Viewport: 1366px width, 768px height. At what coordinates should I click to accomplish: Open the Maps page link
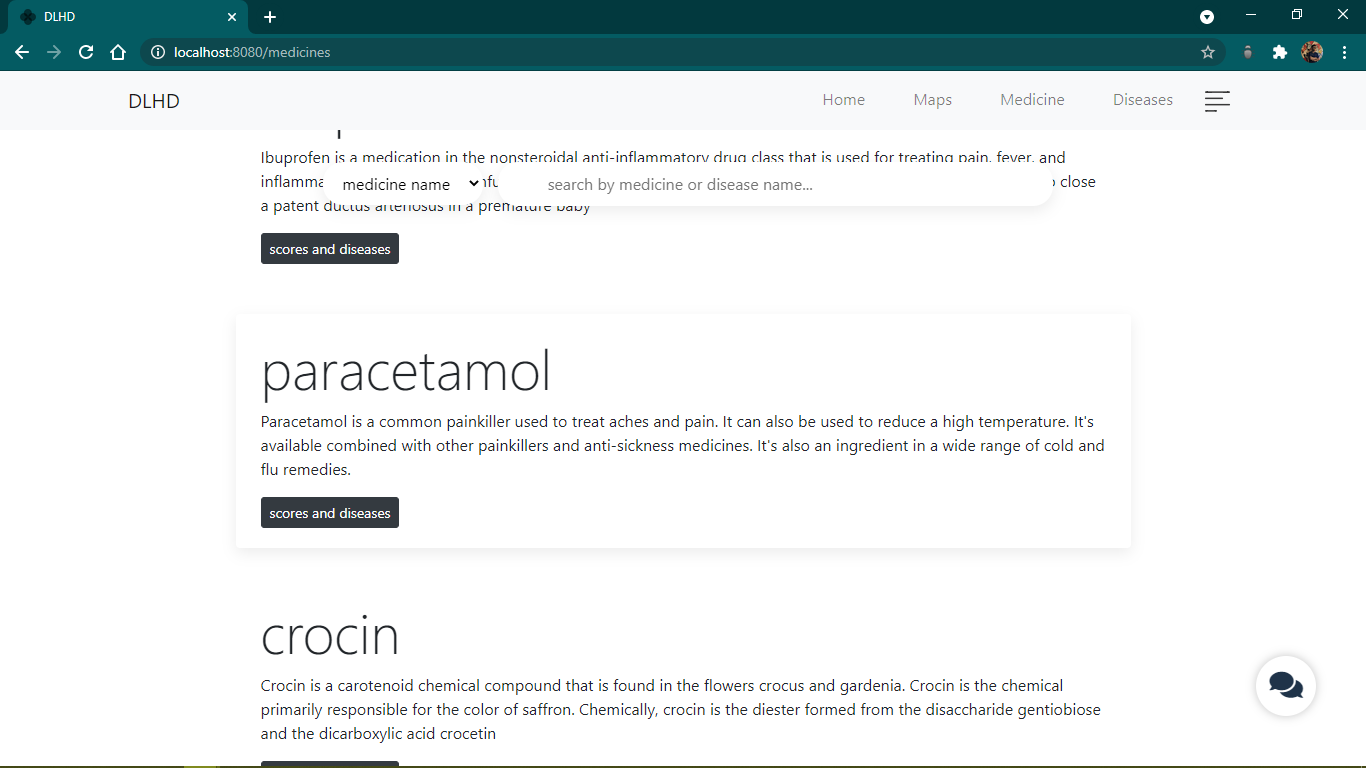tap(933, 100)
